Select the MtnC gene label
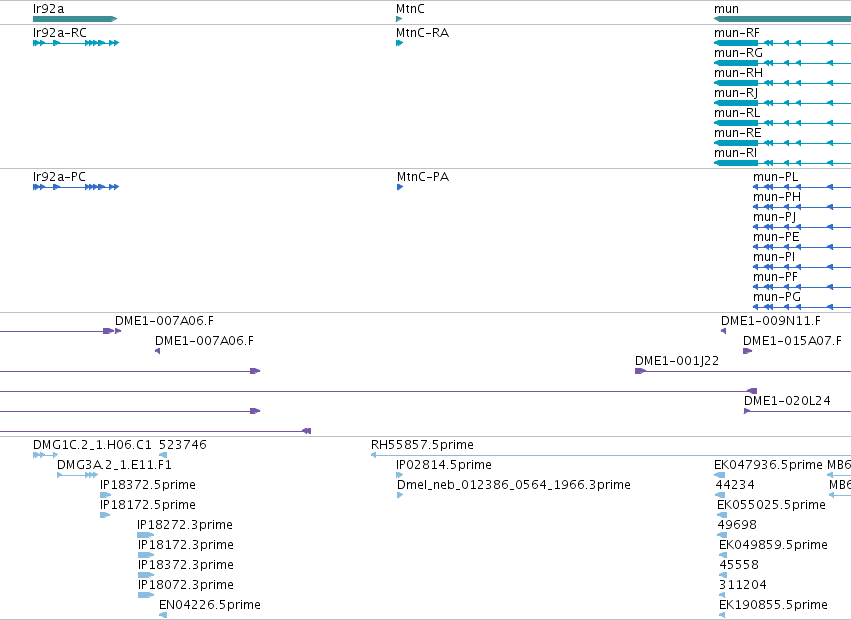Image resolution: width=851 pixels, height=620 pixels. pos(410,9)
